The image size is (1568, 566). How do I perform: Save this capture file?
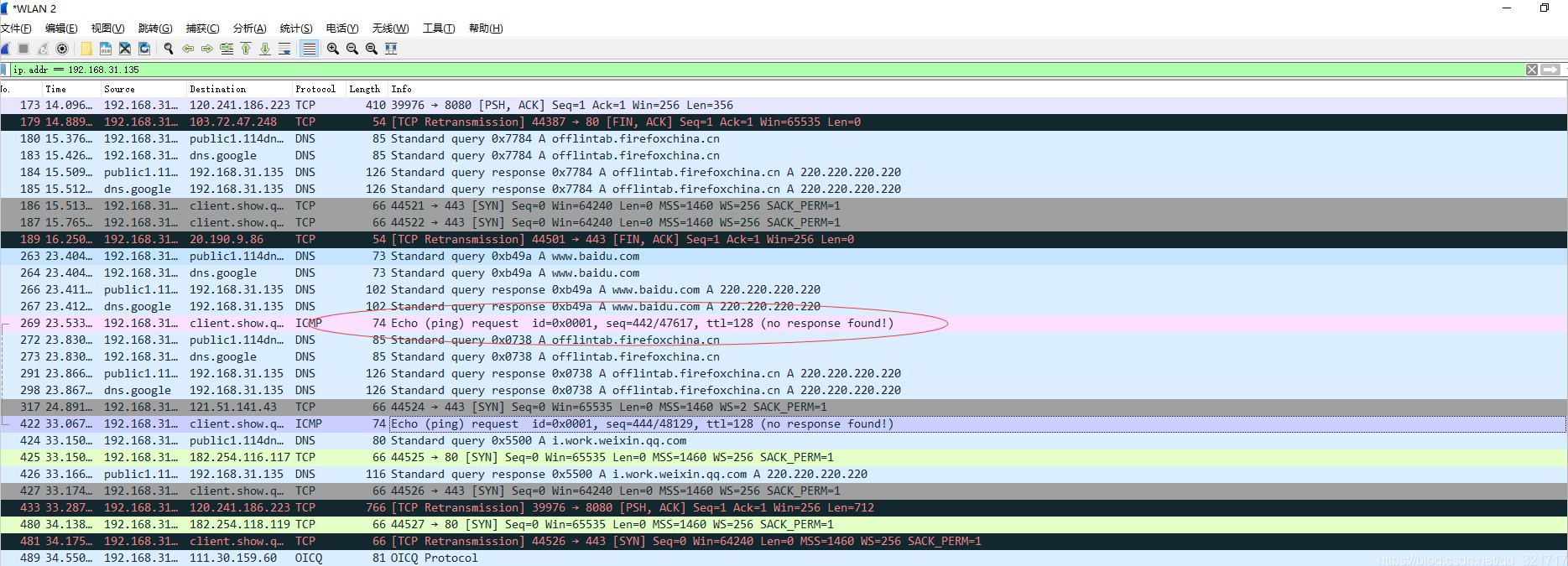coord(106,49)
